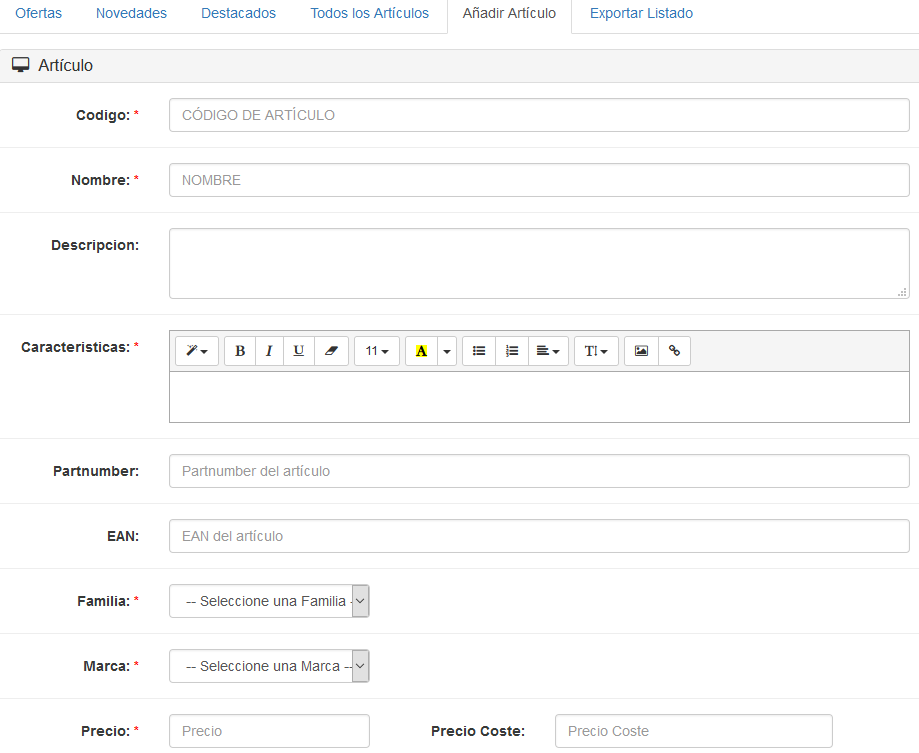Click the underline button in editor toolbar

tap(299, 351)
